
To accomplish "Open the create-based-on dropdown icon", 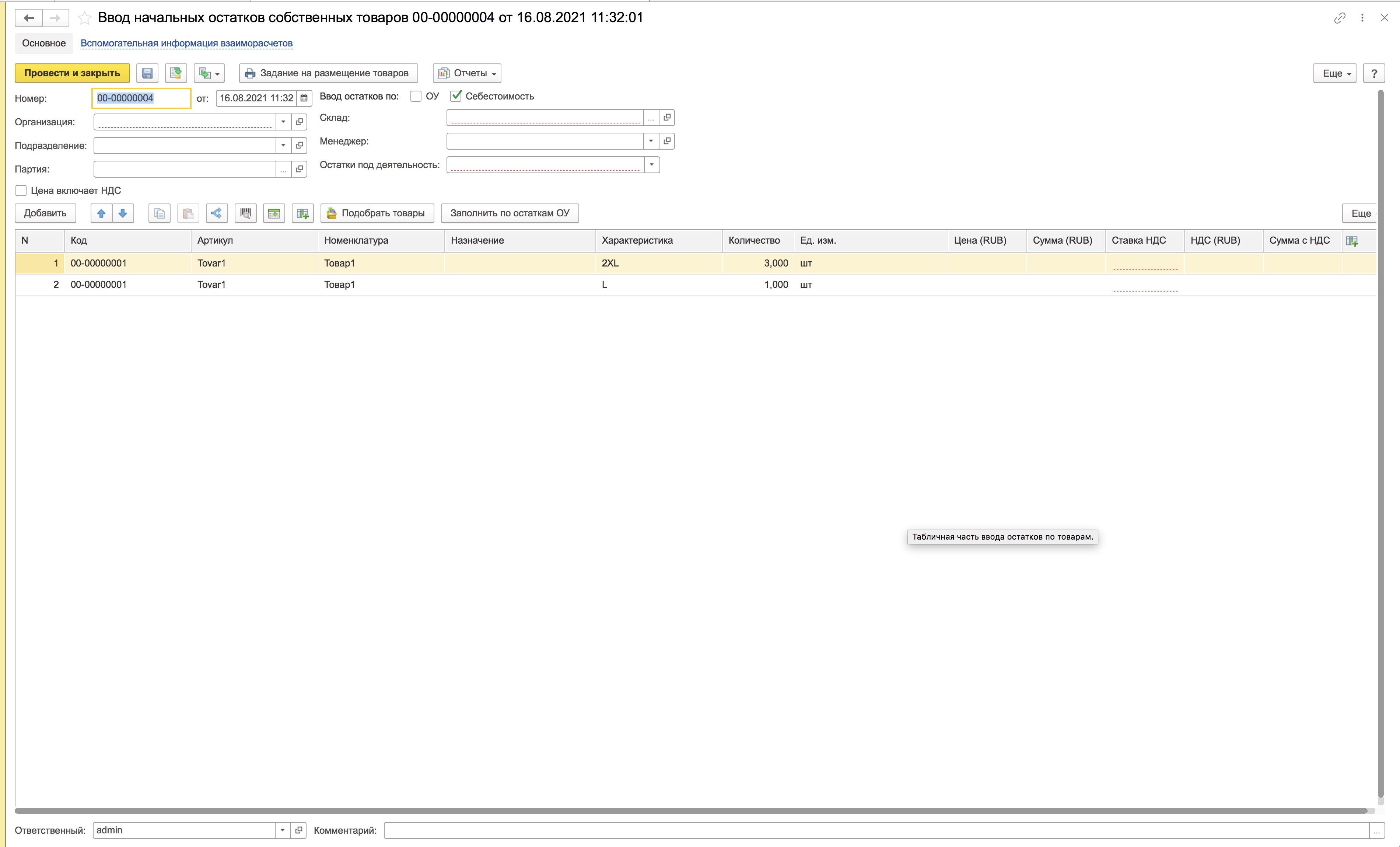I will [x=209, y=73].
